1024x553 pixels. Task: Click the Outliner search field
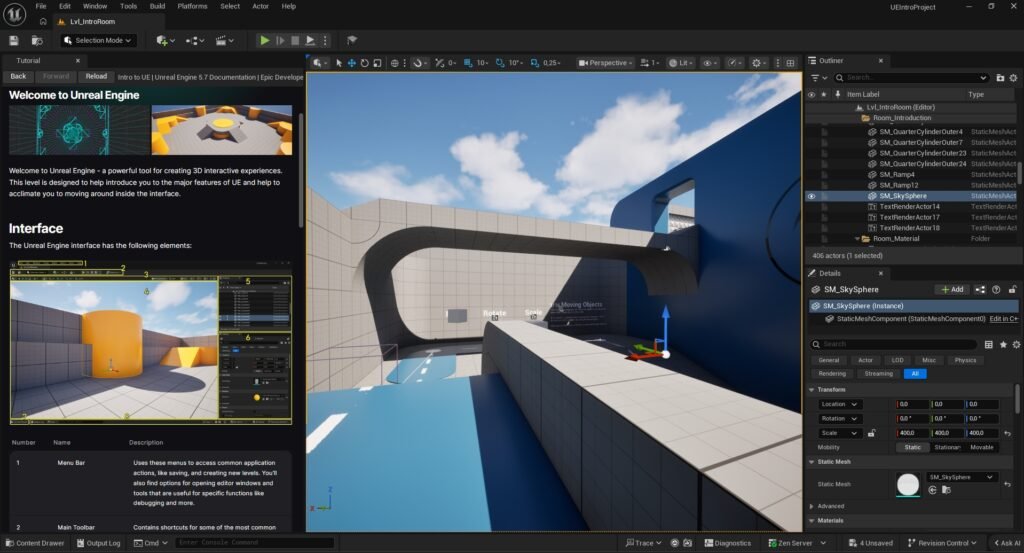point(910,78)
